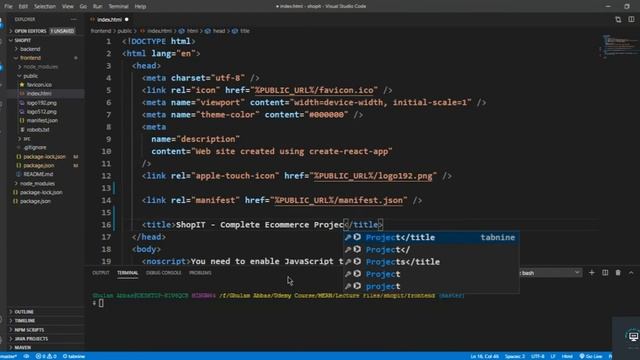Viewport: 640px width, 360px height.
Task: Open the Terminal menu in menu bar
Action: click(118, 7)
